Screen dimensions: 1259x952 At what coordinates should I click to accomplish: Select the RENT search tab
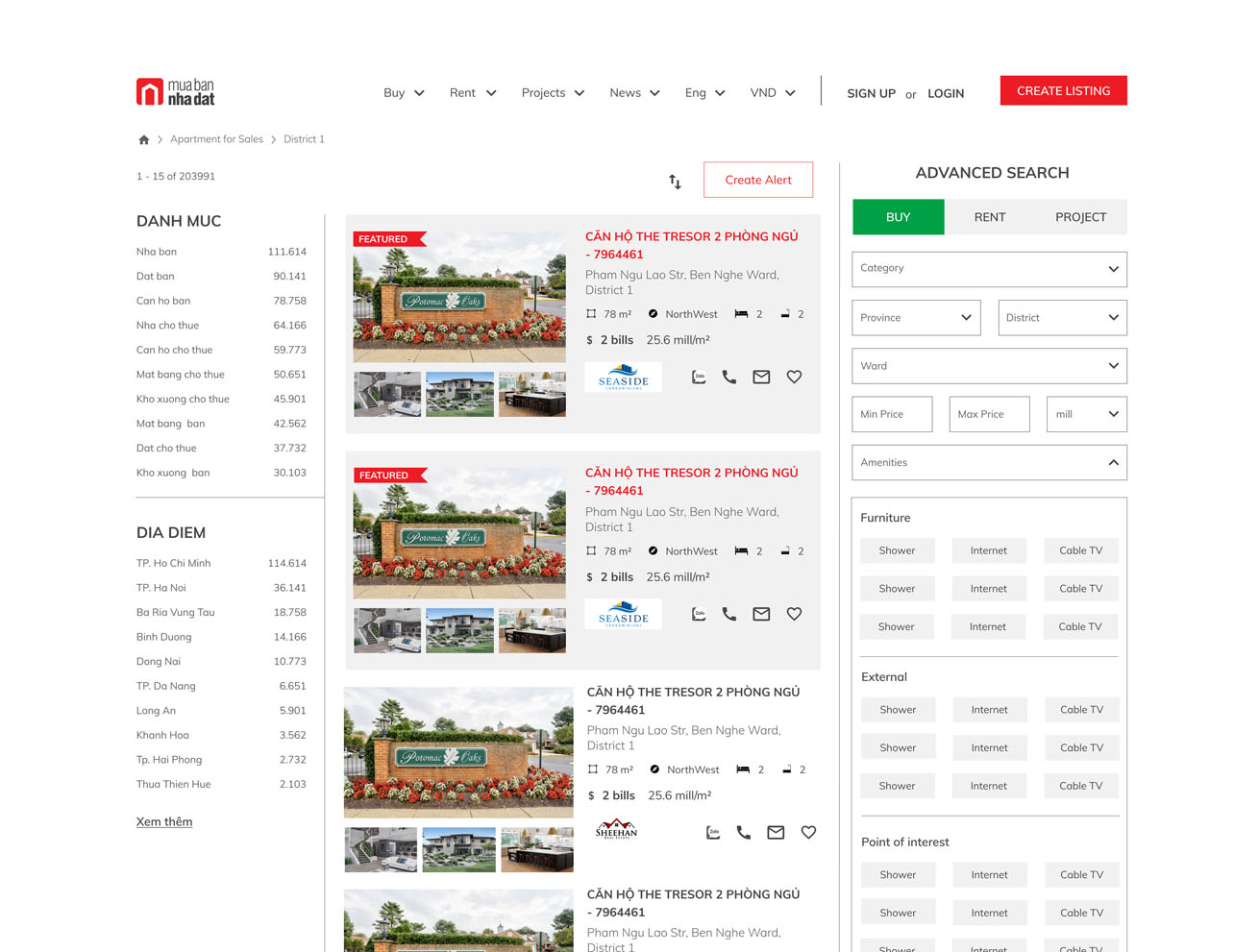tap(990, 217)
